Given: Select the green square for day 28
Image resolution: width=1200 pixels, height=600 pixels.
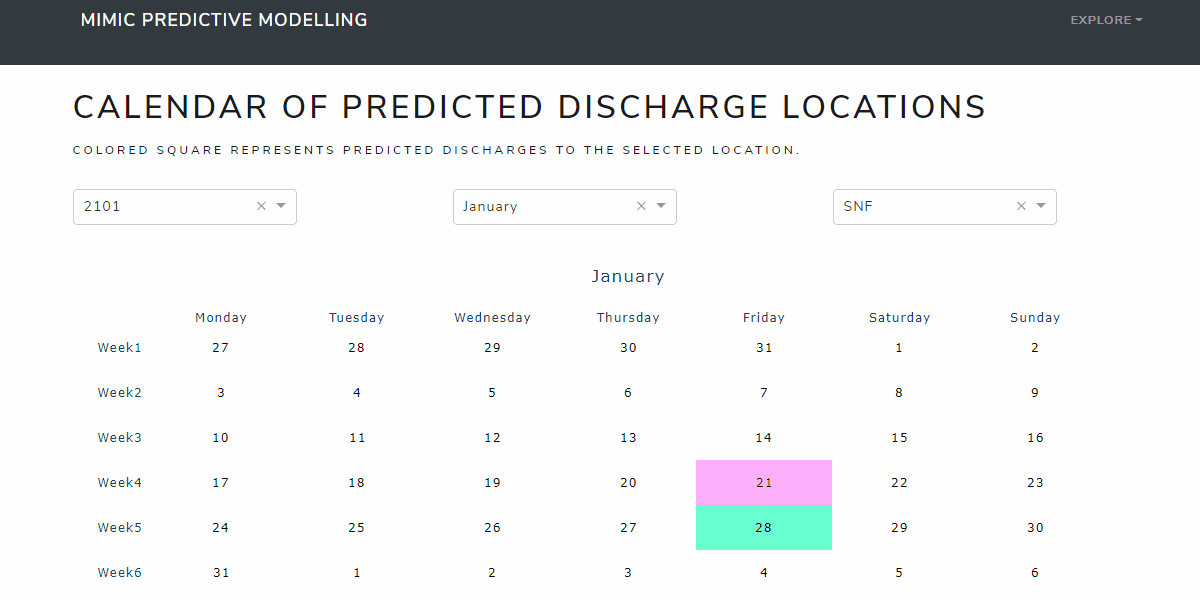Looking at the screenshot, I should (764, 527).
